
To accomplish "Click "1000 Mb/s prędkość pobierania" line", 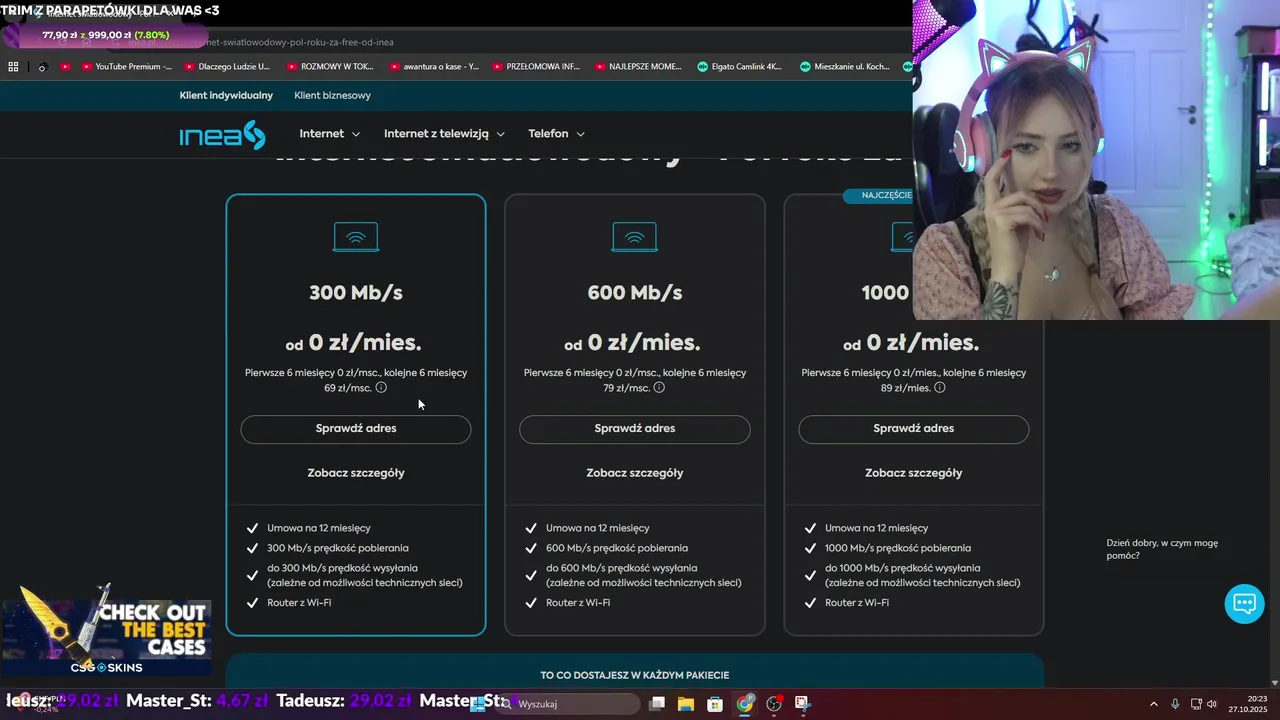I will [x=898, y=548].
